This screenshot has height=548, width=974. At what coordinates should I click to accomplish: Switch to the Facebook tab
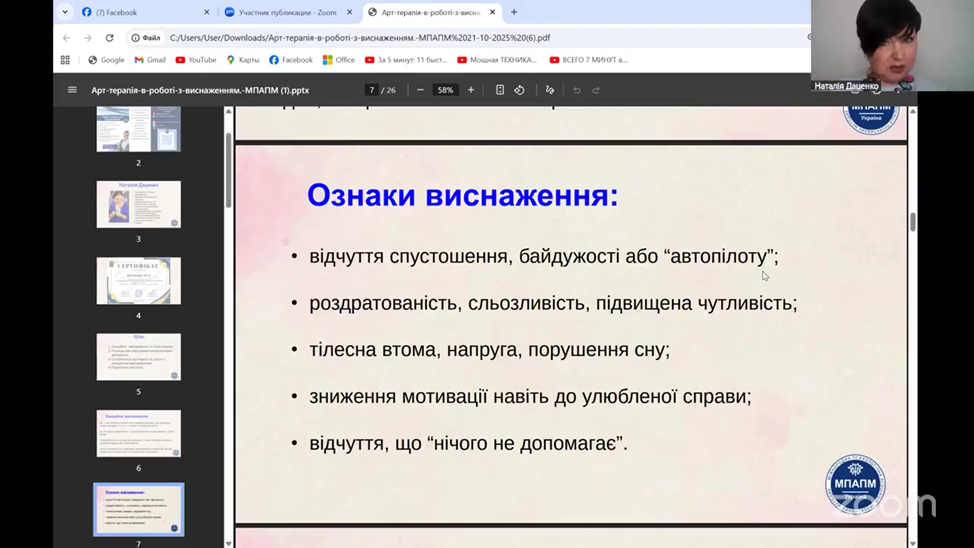(140, 12)
